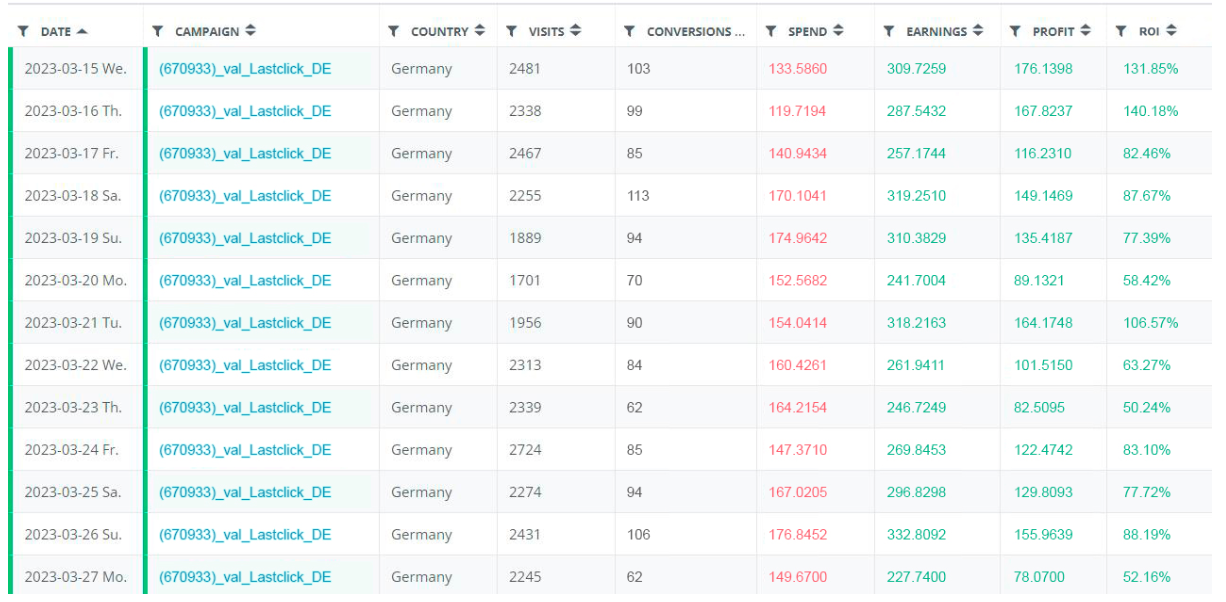Click the profit value 78.0700

coord(1039,577)
